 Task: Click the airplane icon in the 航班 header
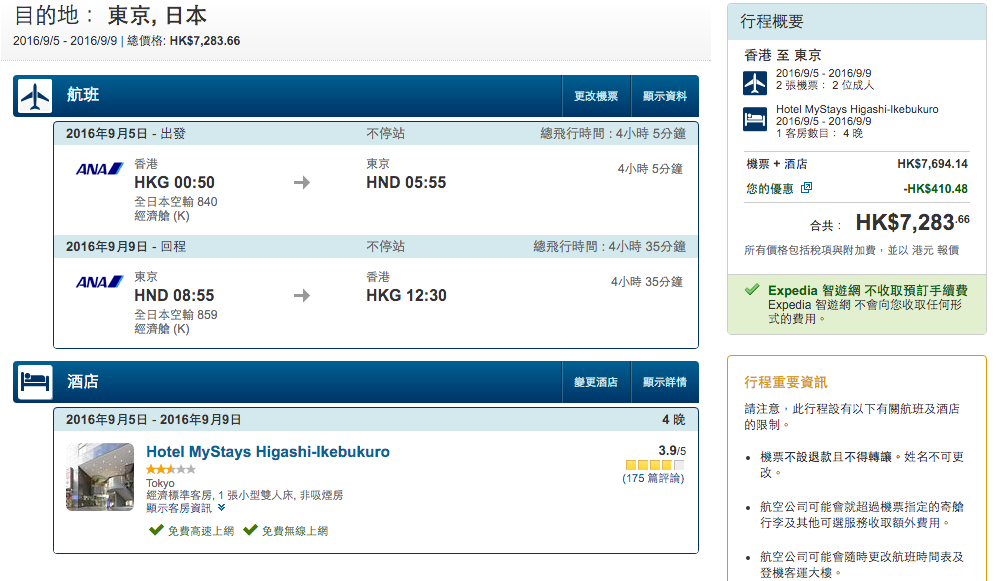[x=34, y=96]
